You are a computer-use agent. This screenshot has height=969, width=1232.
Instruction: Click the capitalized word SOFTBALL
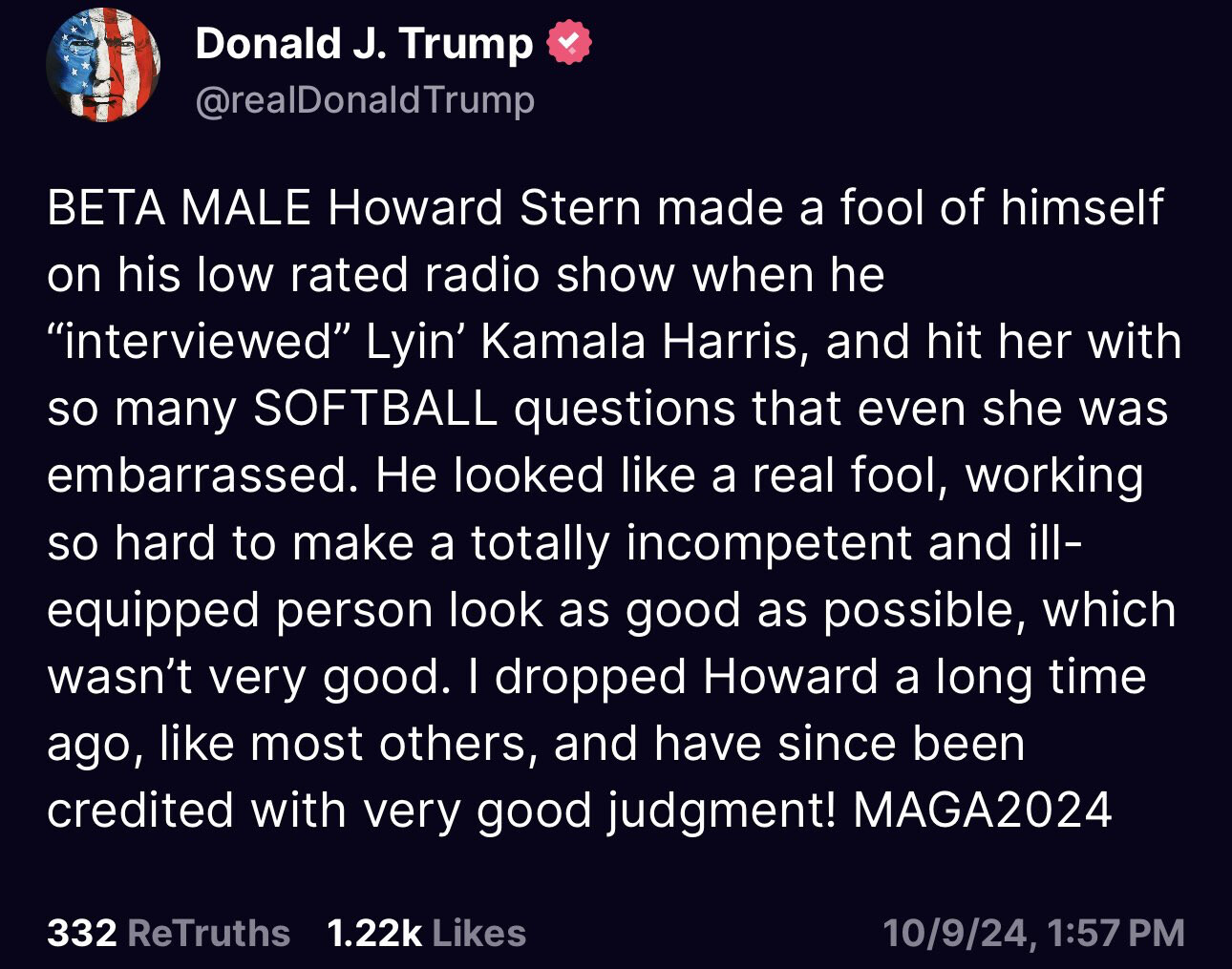point(375,409)
